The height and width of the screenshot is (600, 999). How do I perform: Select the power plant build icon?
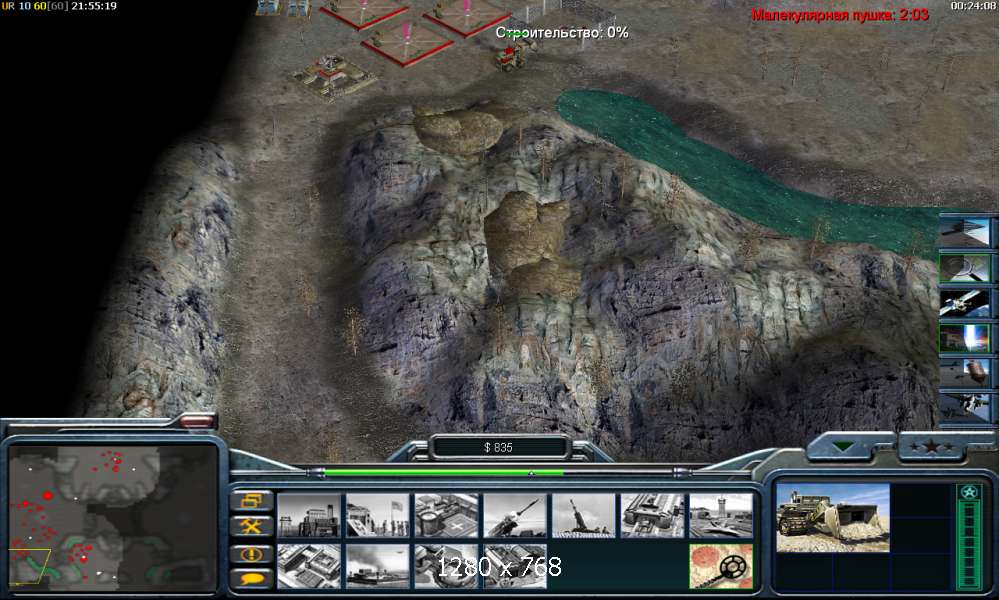tap(309, 515)
